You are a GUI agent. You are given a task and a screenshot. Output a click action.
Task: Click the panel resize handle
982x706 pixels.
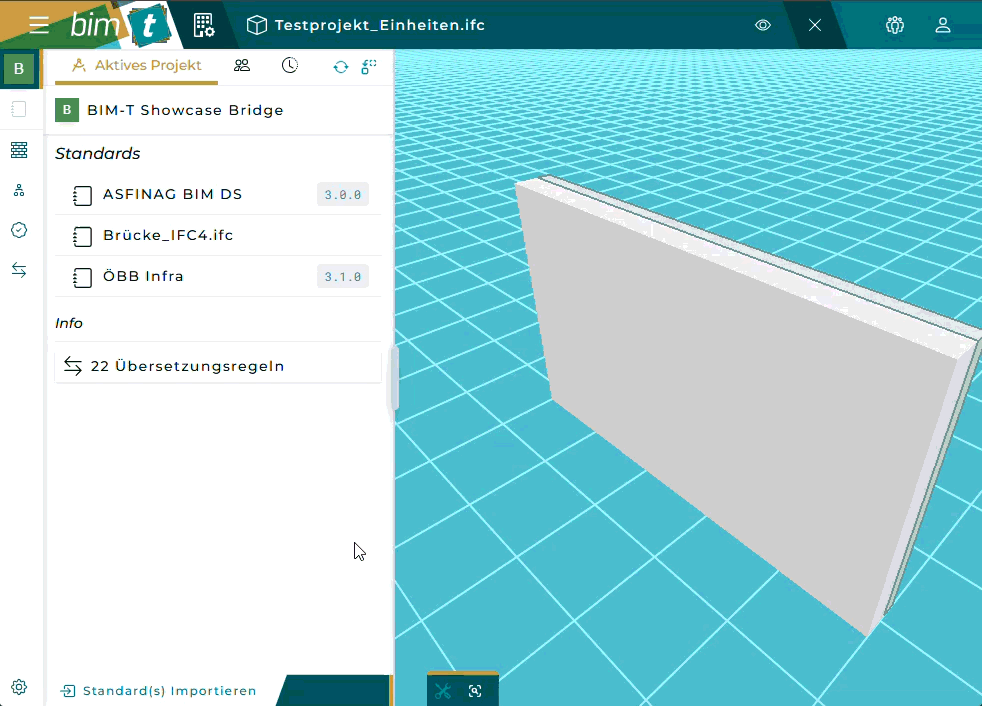coord(394,378)
